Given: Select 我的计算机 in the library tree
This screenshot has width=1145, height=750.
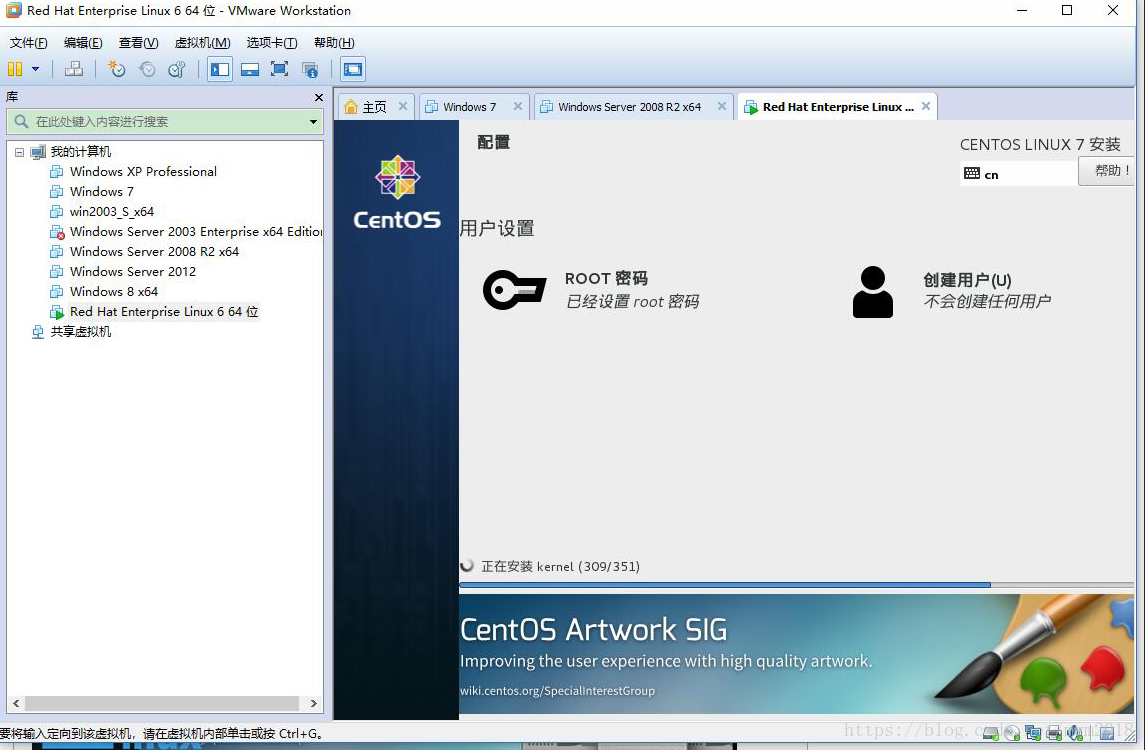Looking at the screenshot, I should pyautogui.click(x=80, y=152).
